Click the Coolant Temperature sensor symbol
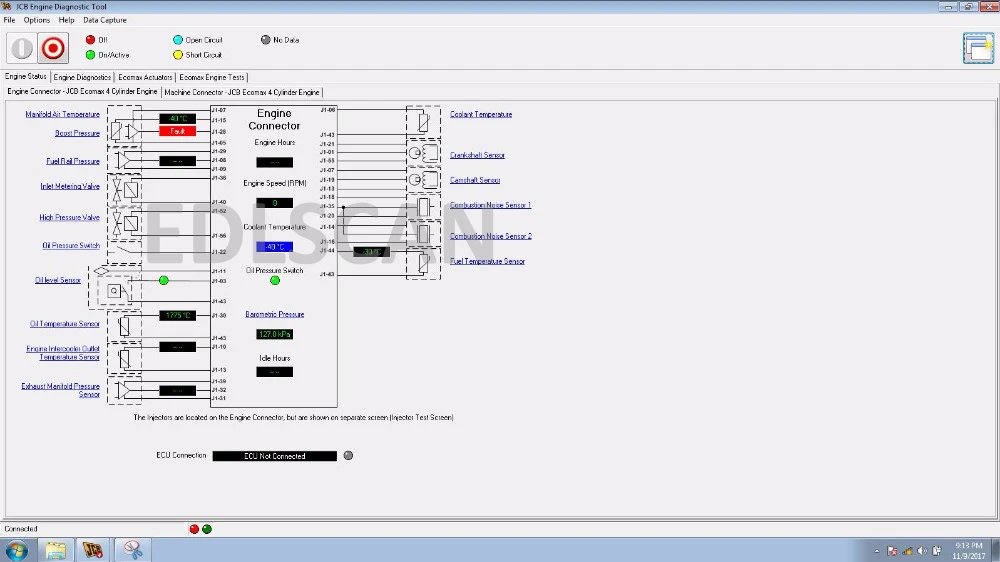 tap(423, 122)
